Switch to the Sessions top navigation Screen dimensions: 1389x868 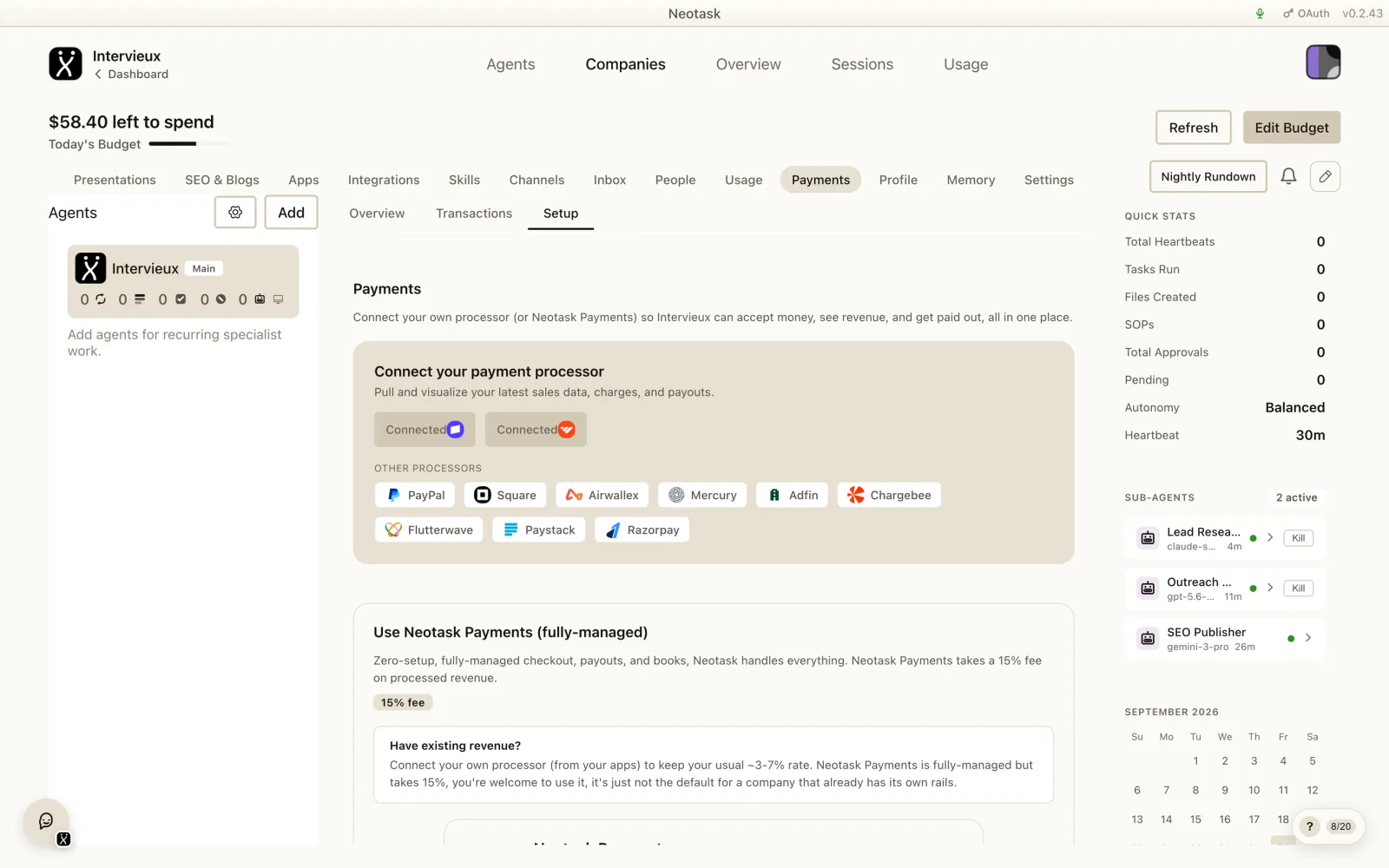862,64
